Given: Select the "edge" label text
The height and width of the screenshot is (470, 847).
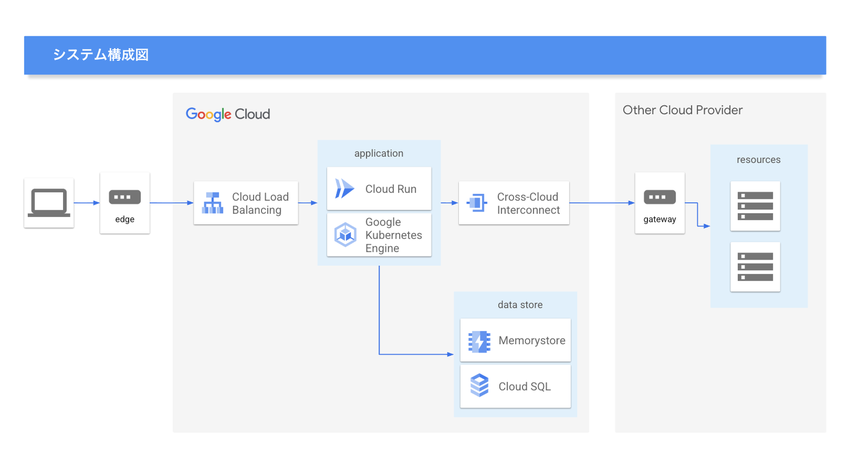Looking at the screenshot, I should point(125,219).
